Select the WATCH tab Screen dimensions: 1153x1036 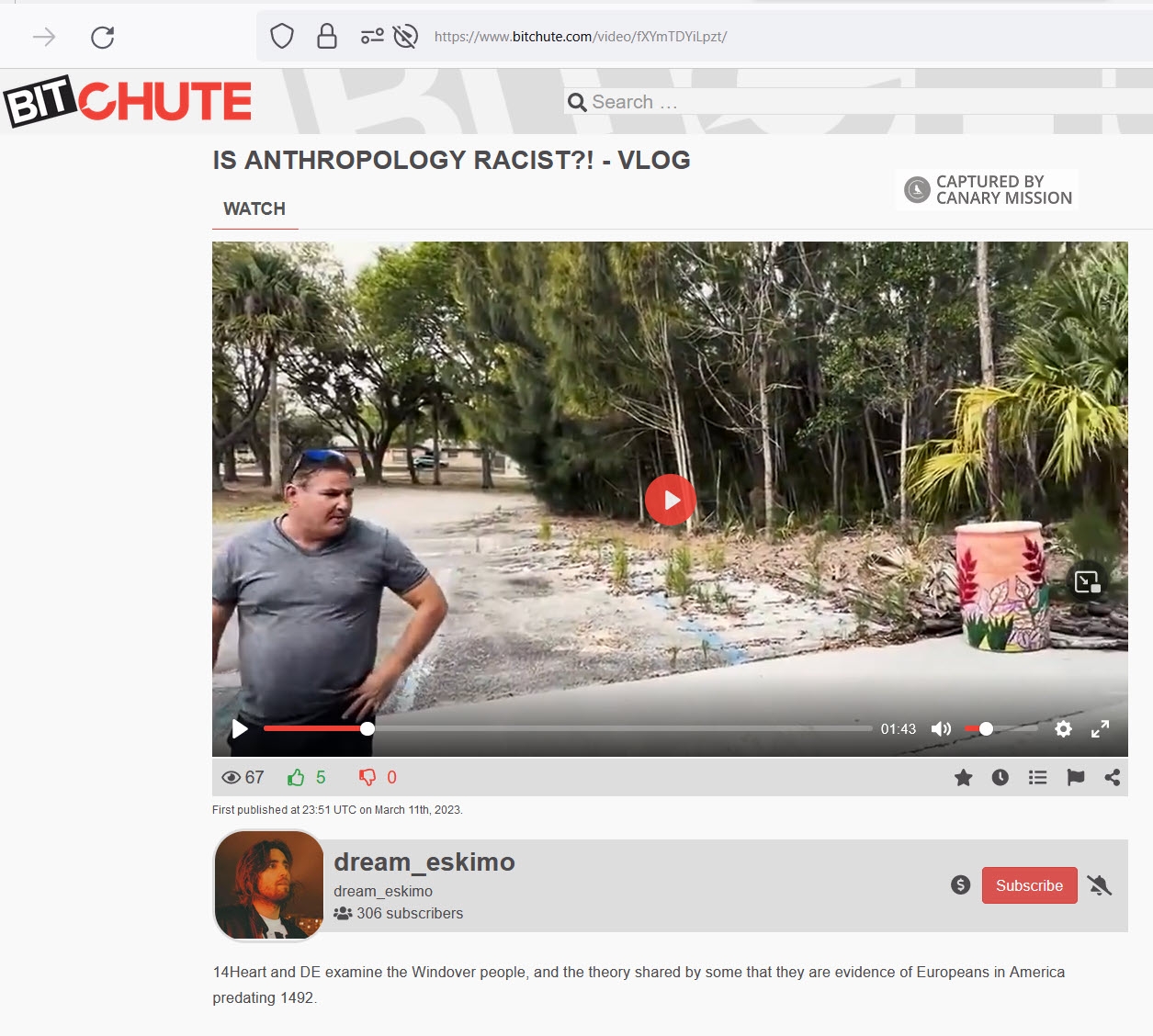(254, 209)
